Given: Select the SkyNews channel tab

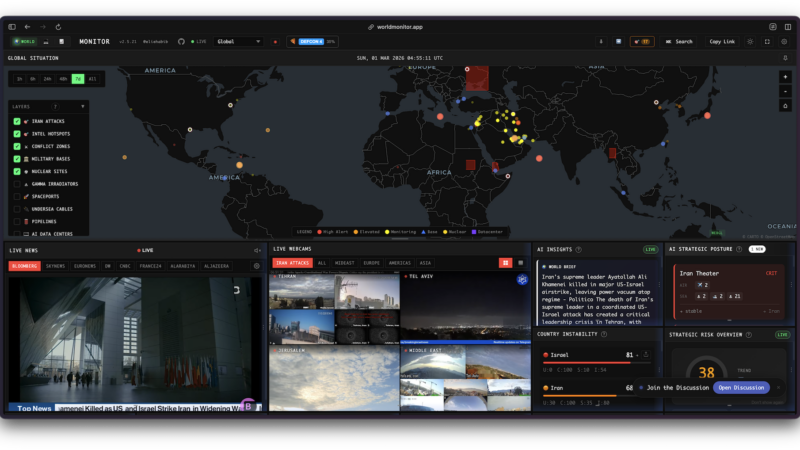Looking at the screenshot, I should 55,266.
